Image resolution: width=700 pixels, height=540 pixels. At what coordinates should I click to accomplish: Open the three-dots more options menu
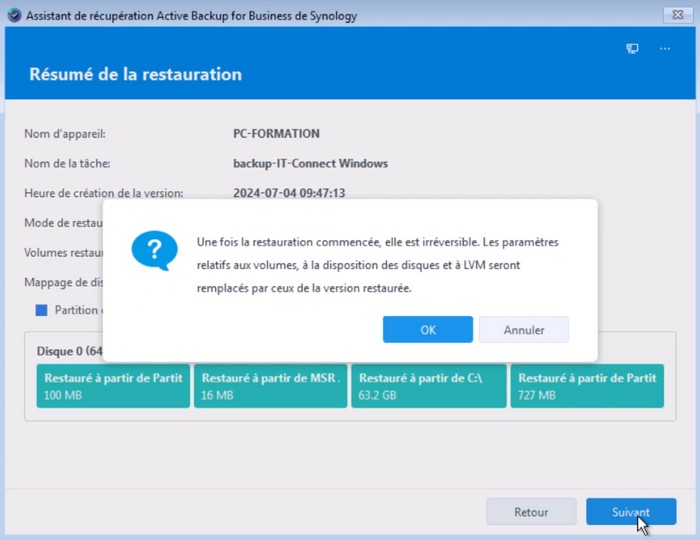pos(665,49)
